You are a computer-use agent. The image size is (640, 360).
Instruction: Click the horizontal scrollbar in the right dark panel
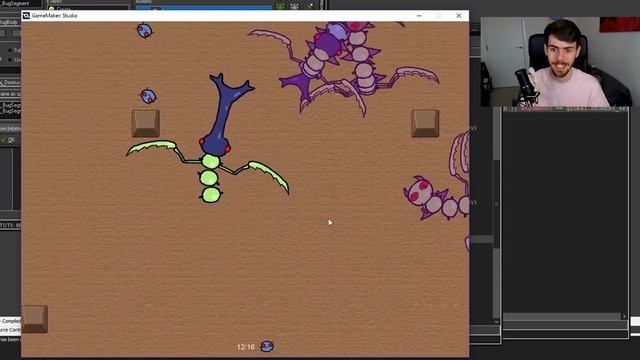561,316
